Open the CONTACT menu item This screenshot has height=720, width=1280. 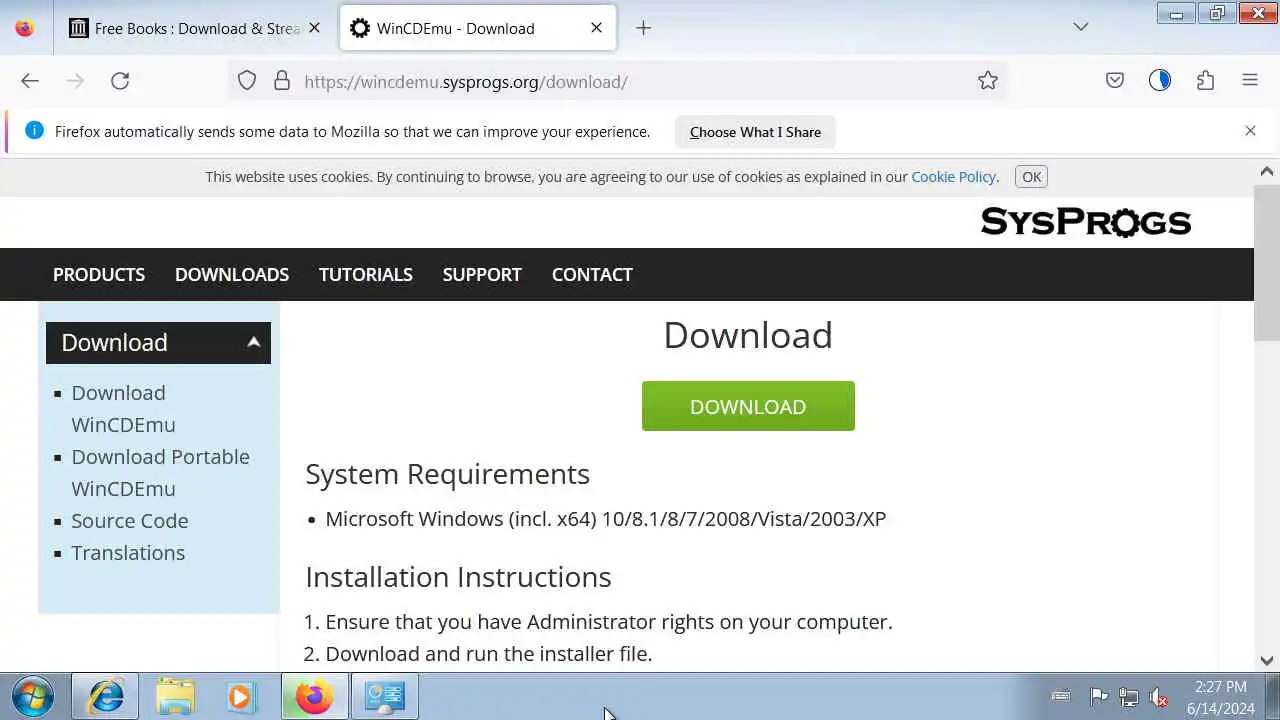tap(592, 274)
